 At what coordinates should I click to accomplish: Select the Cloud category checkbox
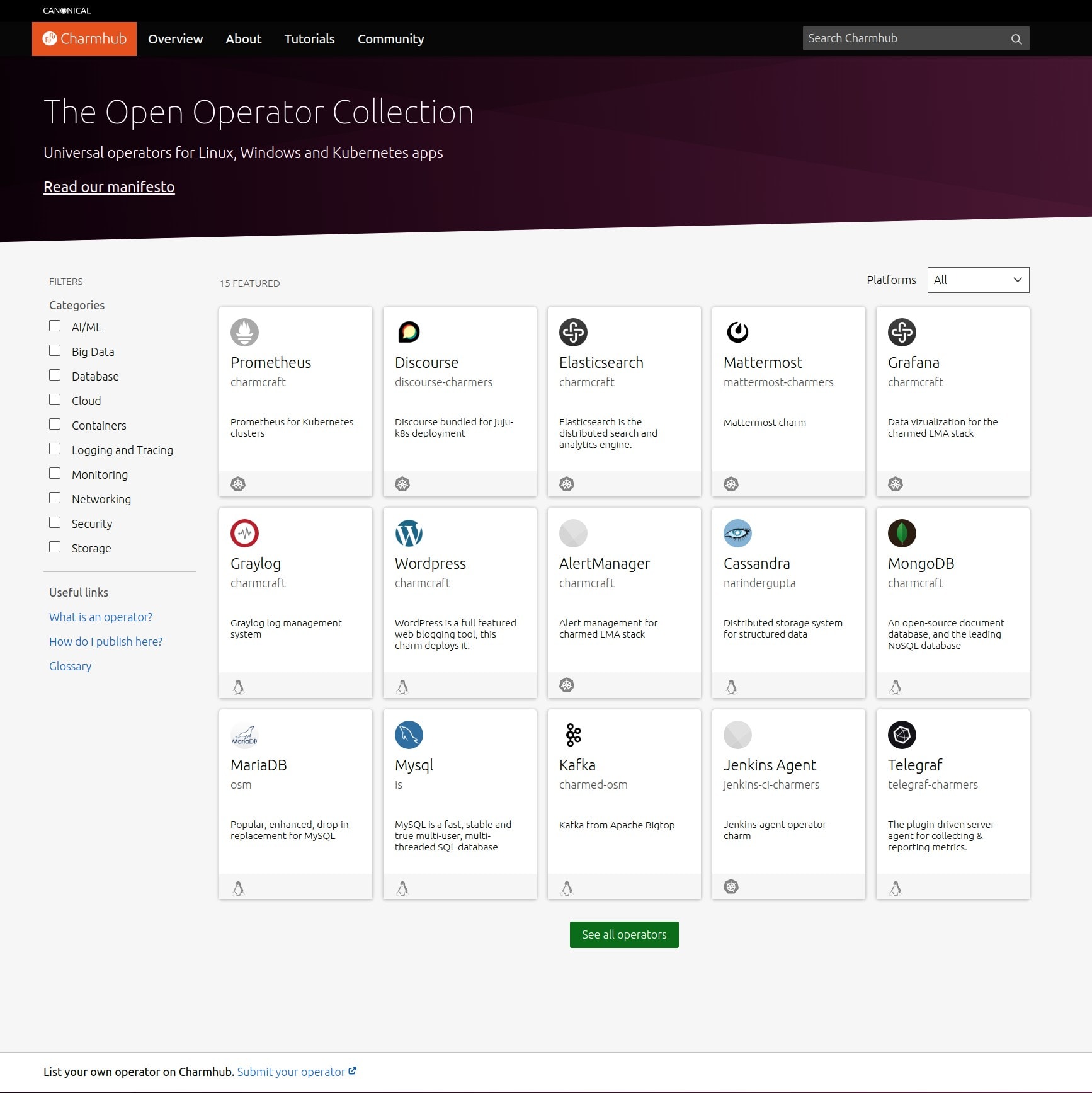pyautogui.click(x=55, y=400)
